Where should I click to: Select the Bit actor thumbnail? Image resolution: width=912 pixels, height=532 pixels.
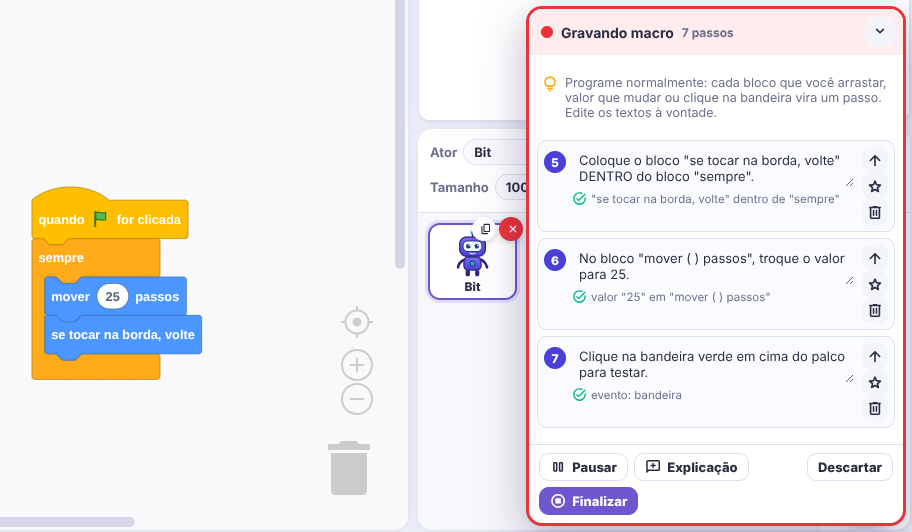pyautogui.click(x=472, y=262)
